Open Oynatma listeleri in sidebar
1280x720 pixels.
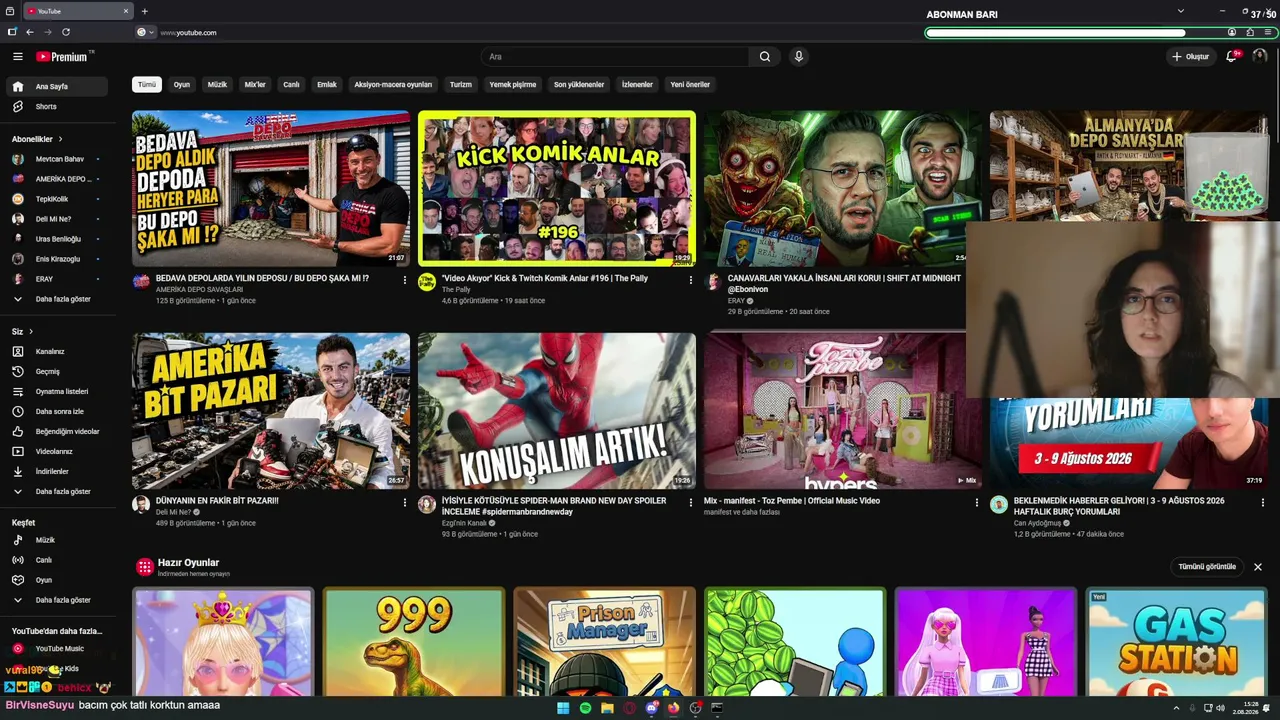(58, 391)
